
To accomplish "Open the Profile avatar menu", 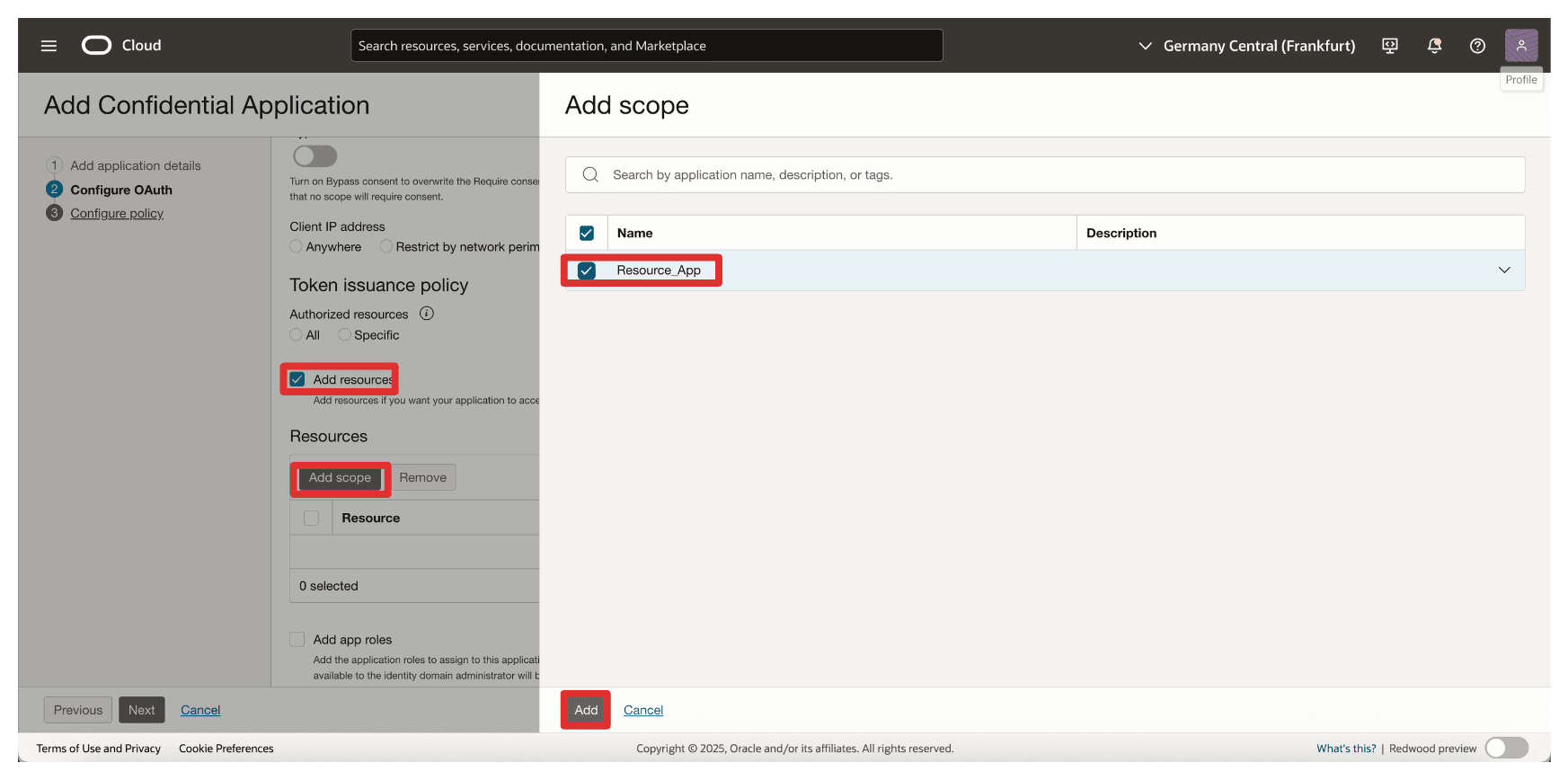I will 1520,46.
